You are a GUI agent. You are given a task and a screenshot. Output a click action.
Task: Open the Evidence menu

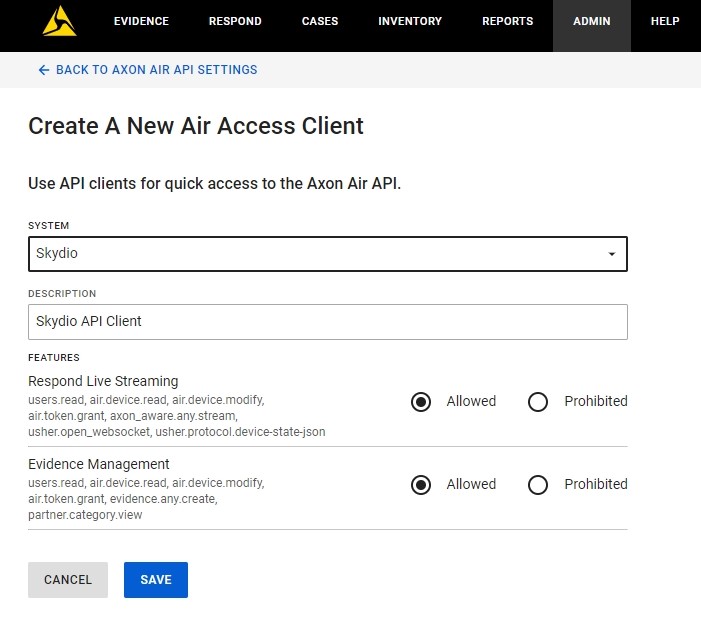(x=141, y=21)
